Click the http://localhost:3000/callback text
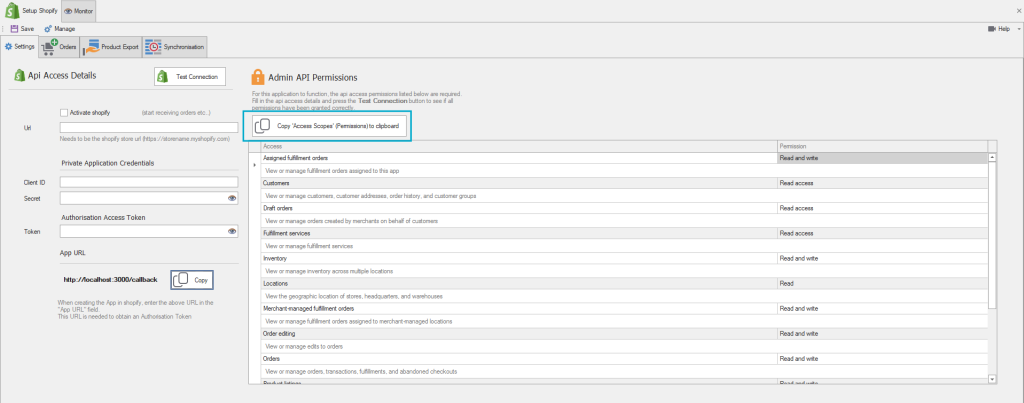1024x403 pixels. (110, 280)
